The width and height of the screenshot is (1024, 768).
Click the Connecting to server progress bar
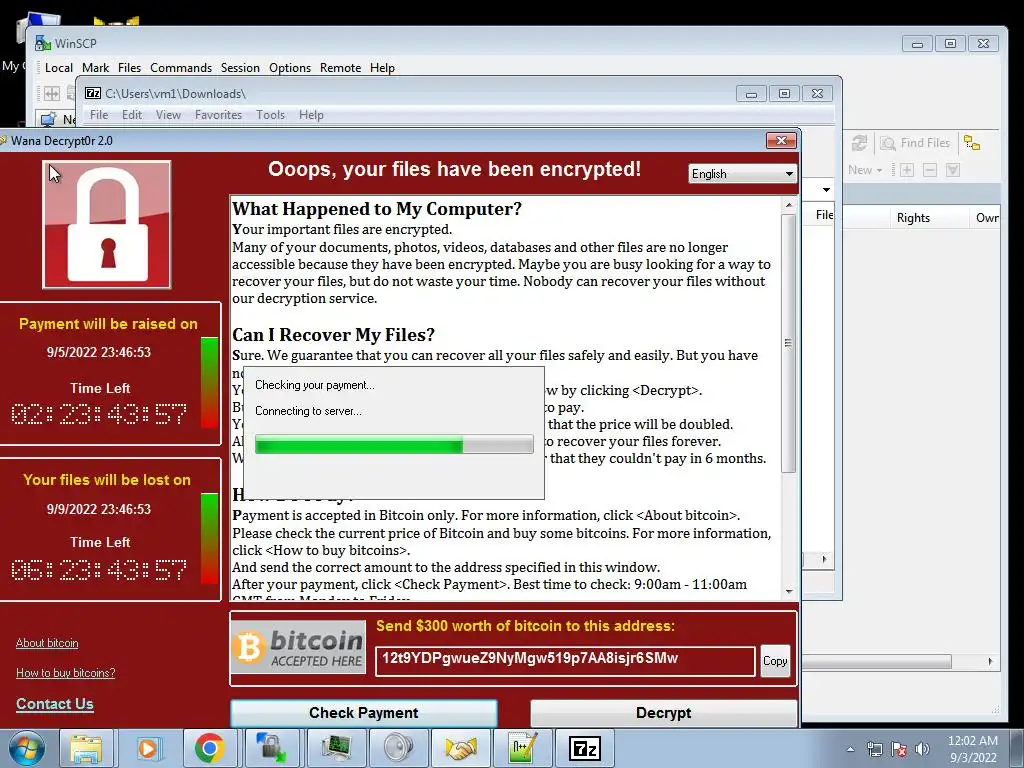(x=394, y=444)
